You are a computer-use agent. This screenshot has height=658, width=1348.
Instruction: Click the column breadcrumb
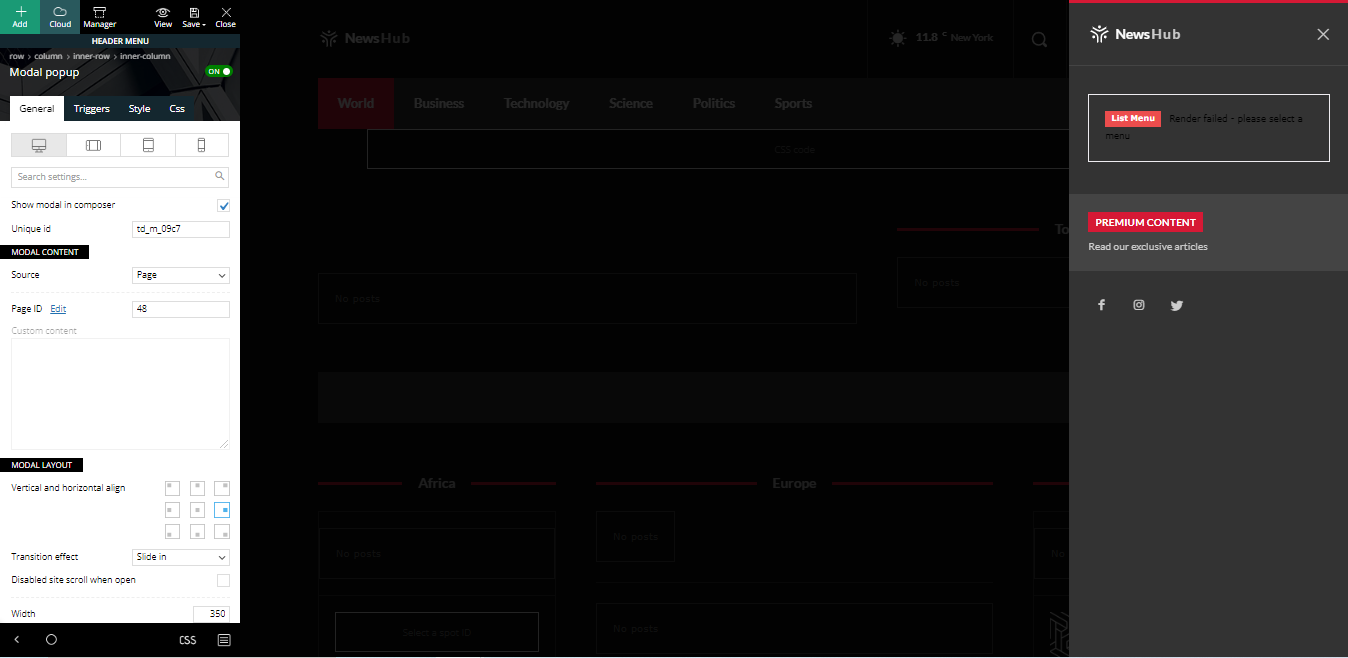pyautogui.click(x=48, y=56)
